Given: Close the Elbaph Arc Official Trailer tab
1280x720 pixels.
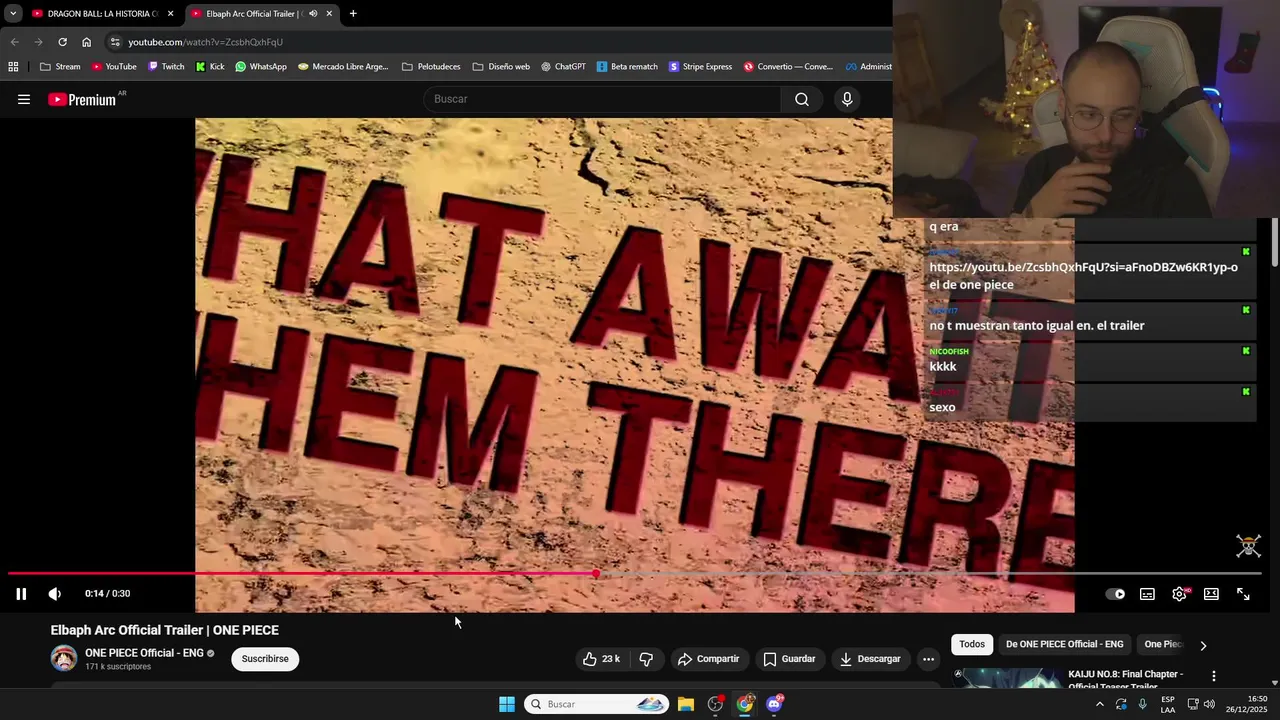Looking at the screenshot, I should pos(329,14).
